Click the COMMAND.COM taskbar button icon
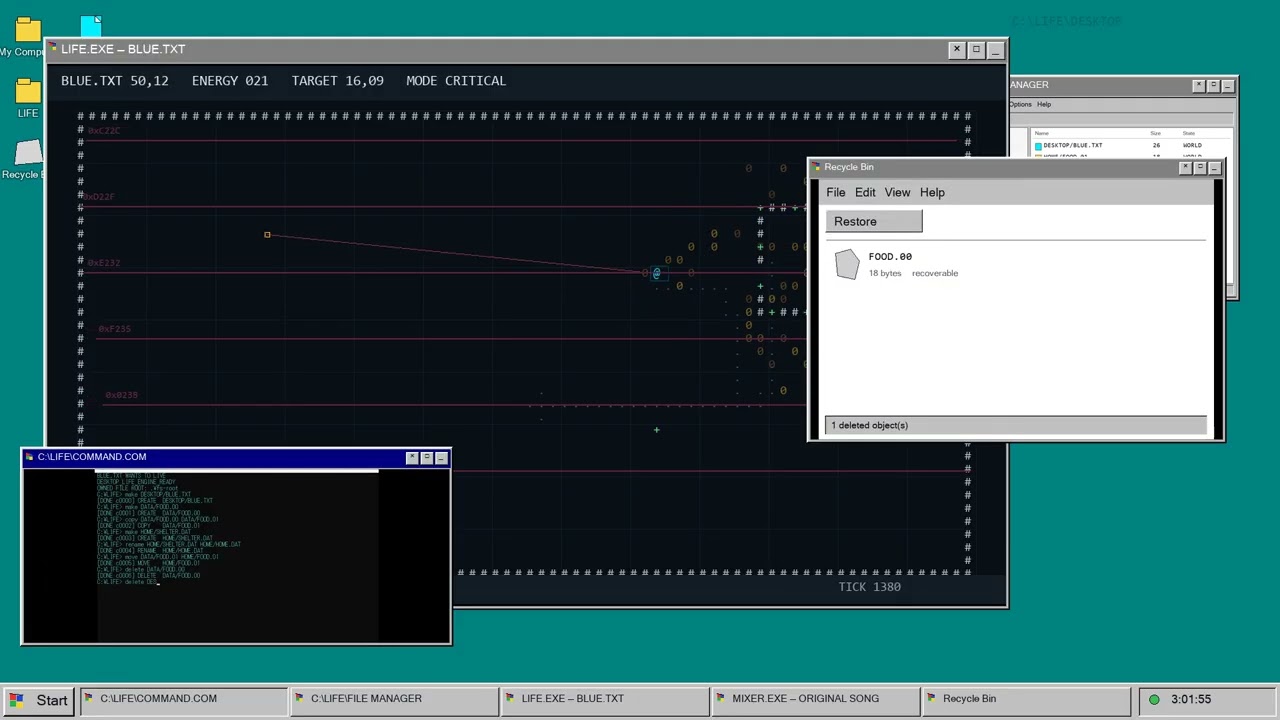The height and width of the screenshot is (720, 1280). (90, 699)
